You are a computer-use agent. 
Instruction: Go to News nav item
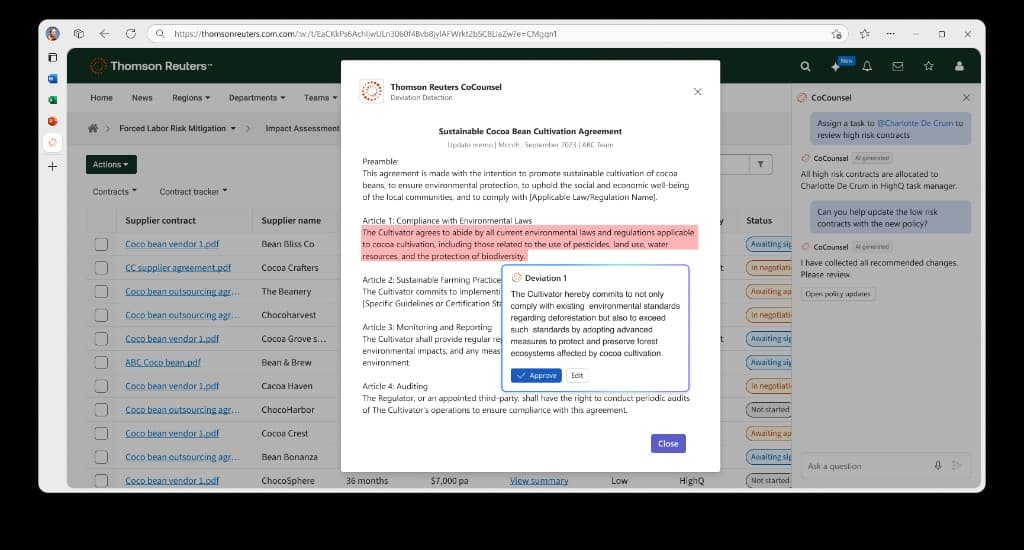click(x=142, y=97)
